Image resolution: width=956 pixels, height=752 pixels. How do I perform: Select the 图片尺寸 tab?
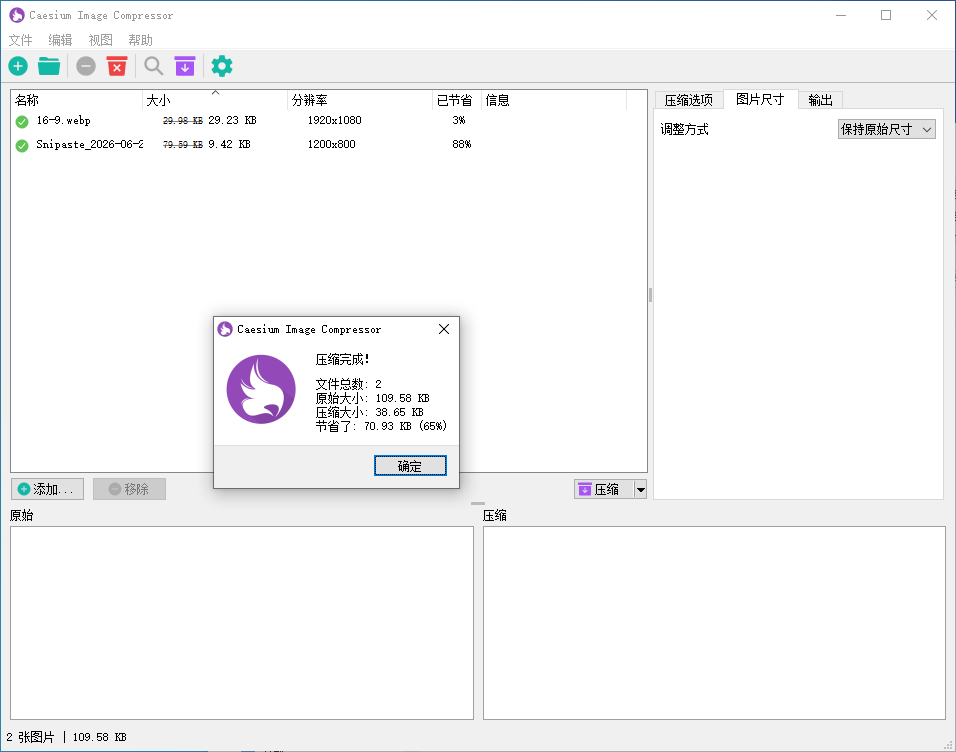pos(760,99)
